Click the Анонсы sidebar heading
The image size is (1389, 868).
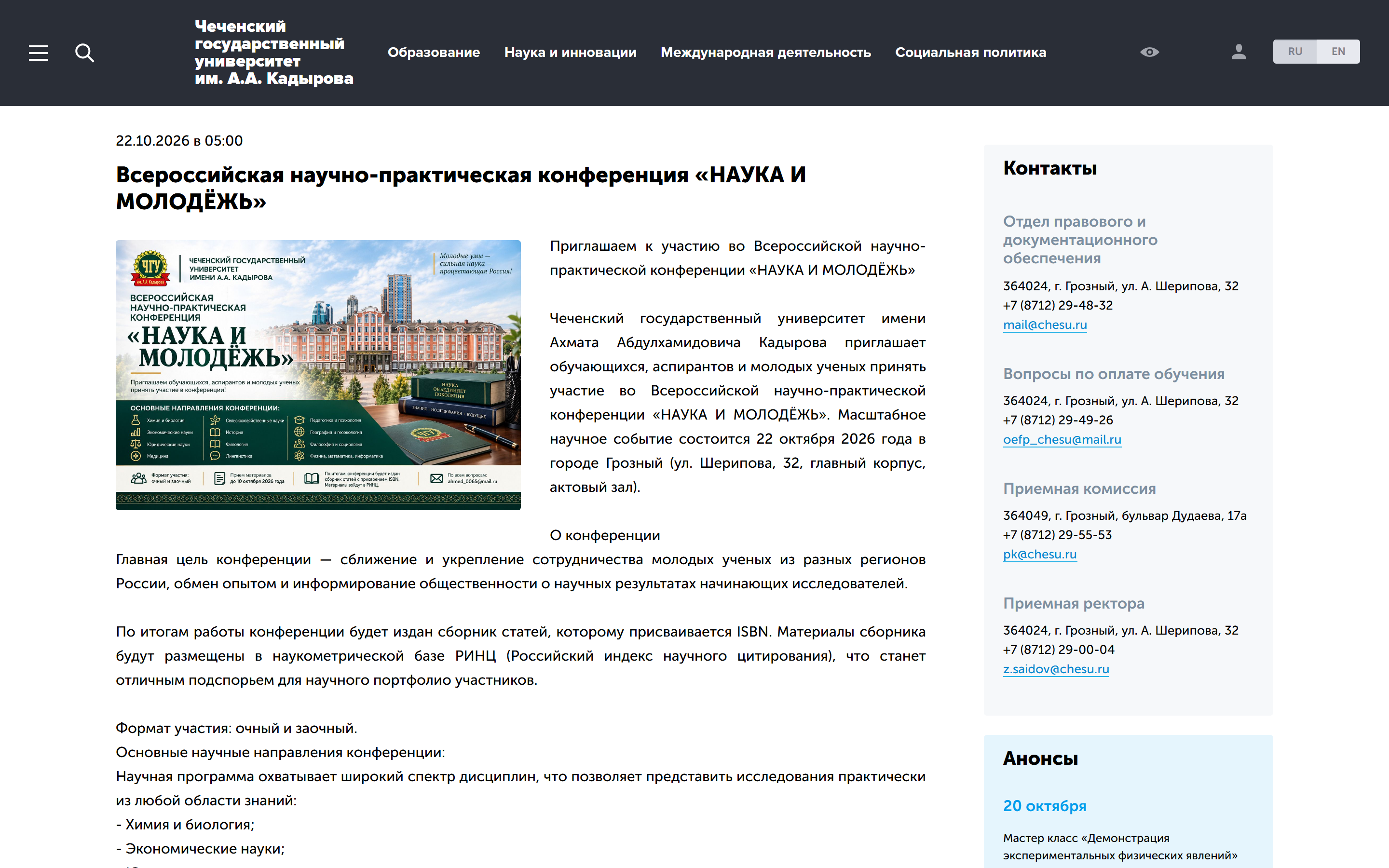1040,759
